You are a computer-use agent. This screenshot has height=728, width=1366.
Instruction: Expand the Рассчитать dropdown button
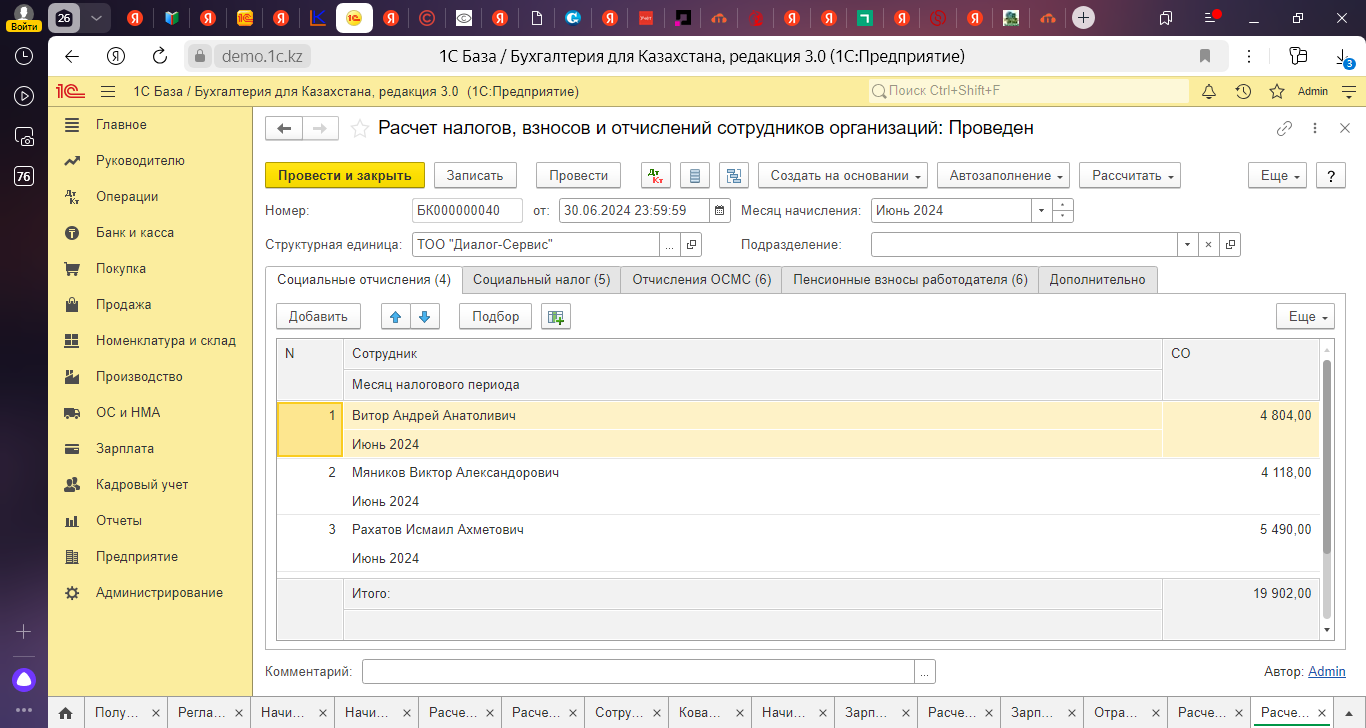coord(1130,175)
